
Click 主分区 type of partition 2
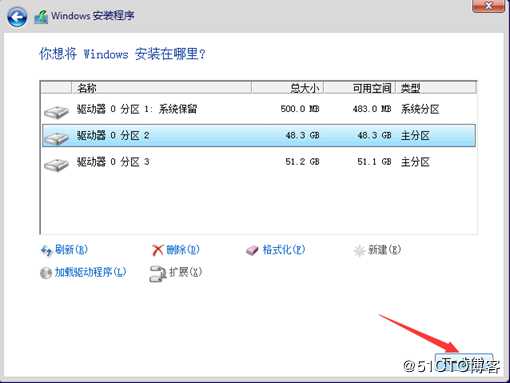[415, 136]
